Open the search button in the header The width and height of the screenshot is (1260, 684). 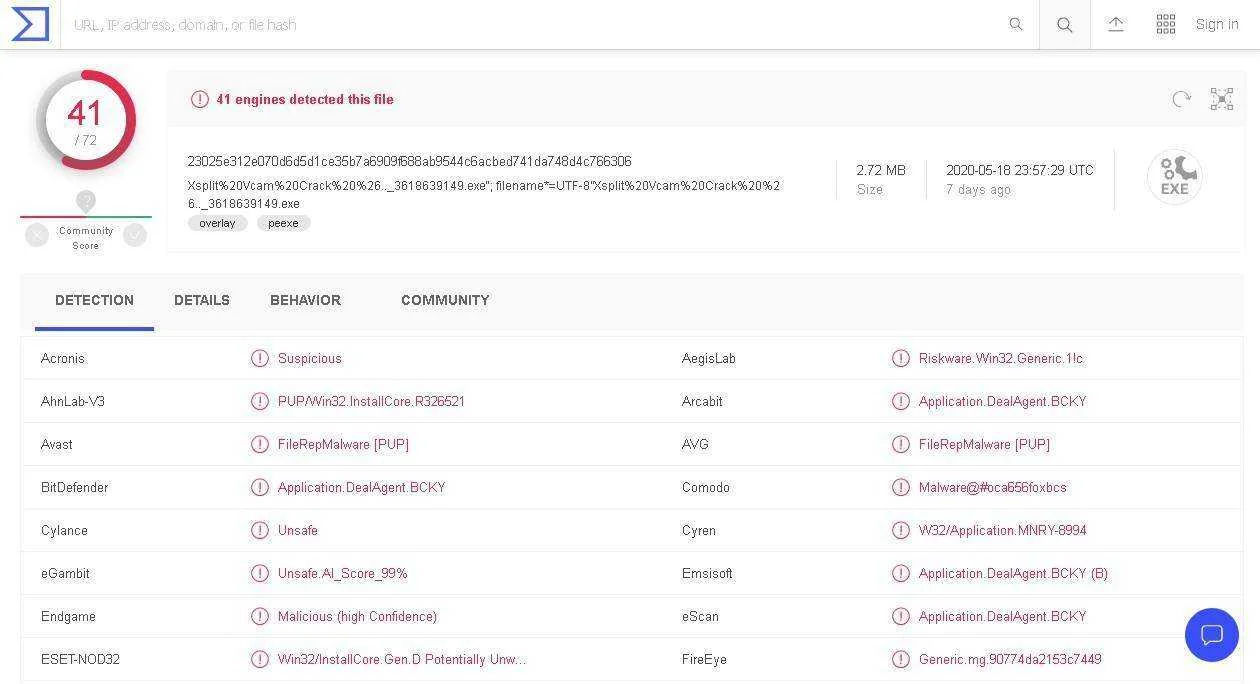coord(1065,24)
